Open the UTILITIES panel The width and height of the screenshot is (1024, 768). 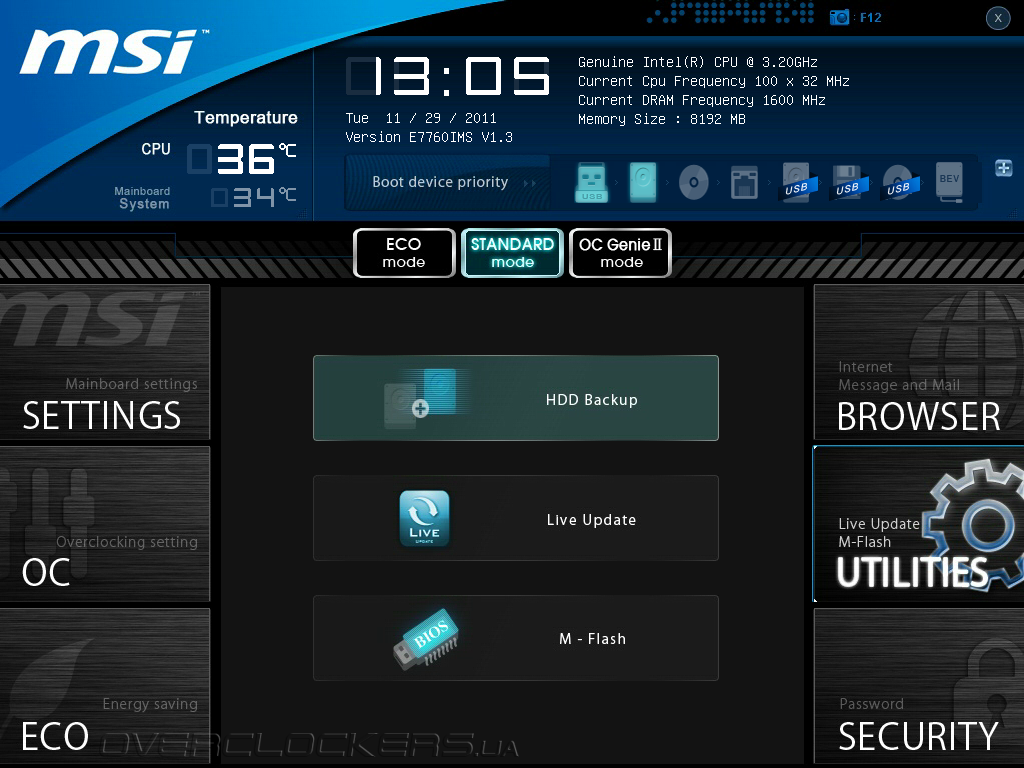point(919,524)
